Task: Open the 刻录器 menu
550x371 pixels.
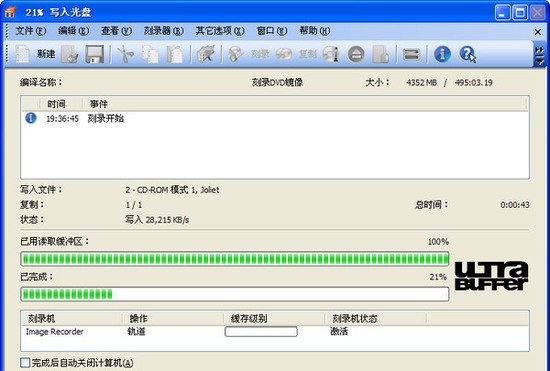Action: point(163,31)
